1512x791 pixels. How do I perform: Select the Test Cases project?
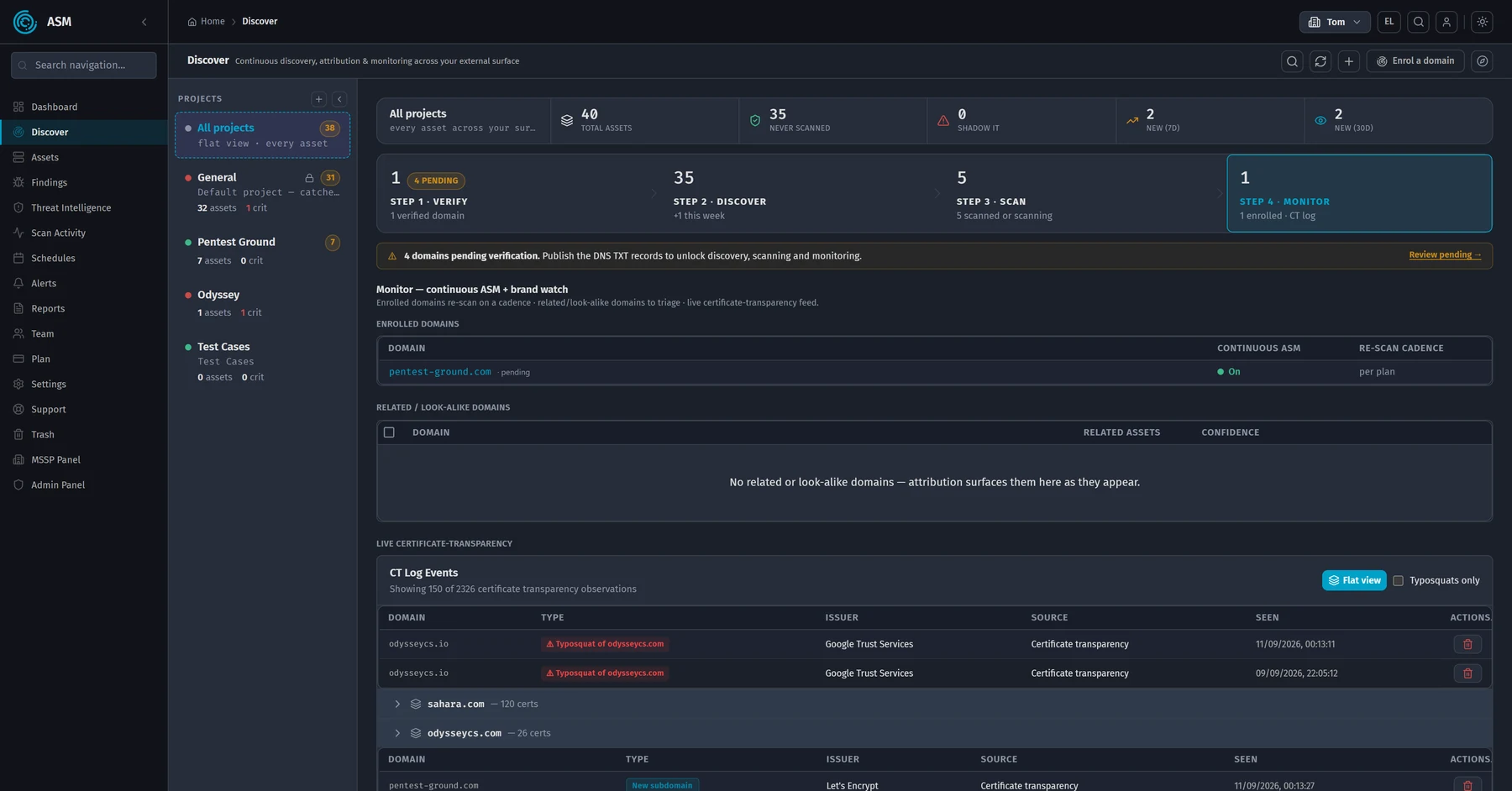click(262, 361)
